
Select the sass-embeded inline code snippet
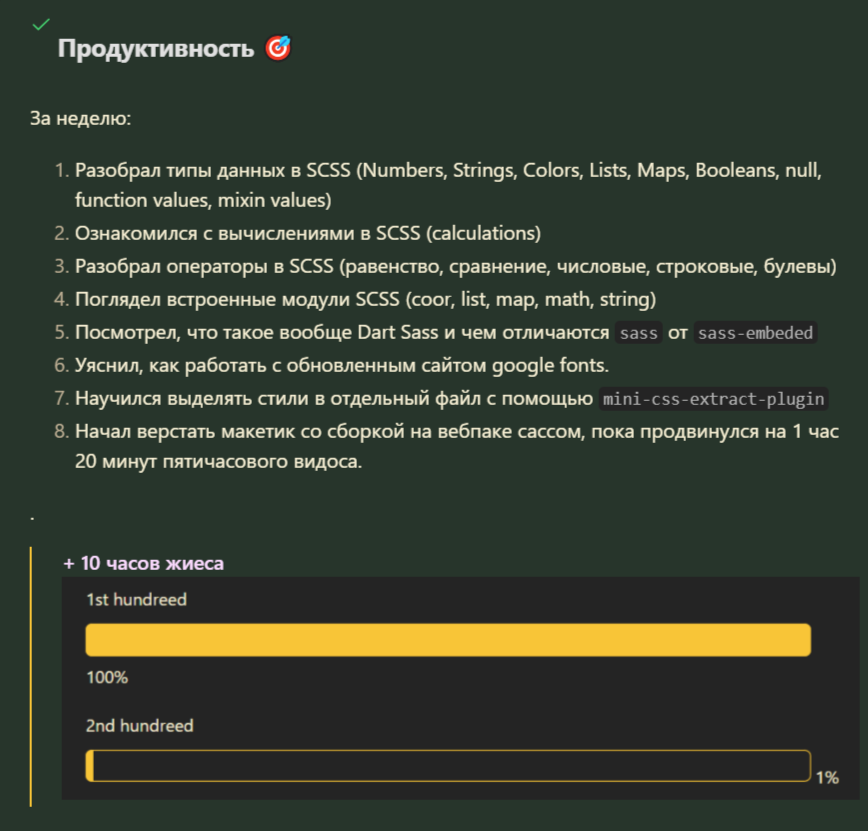click(756, 333)
